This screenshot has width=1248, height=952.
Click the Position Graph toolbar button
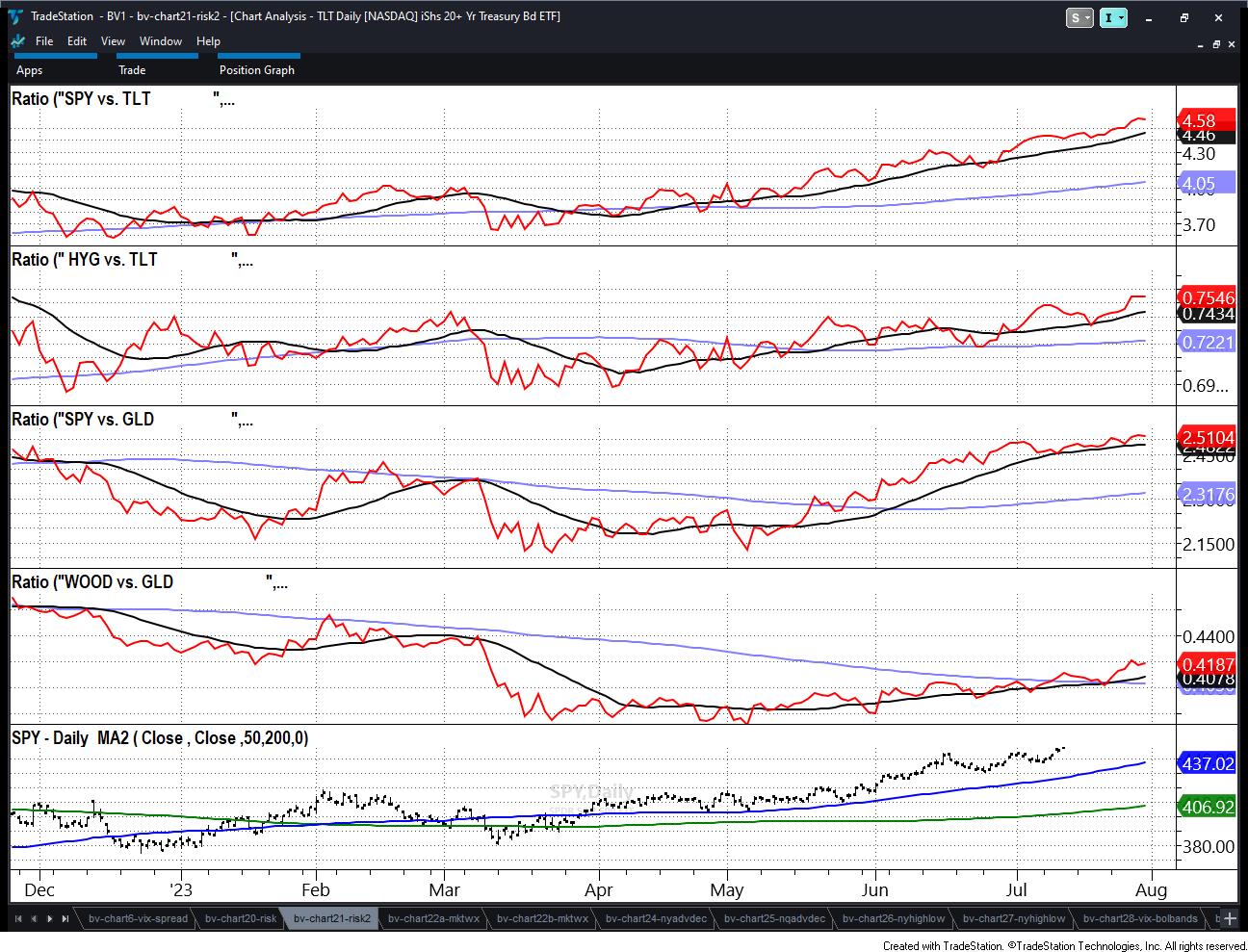click(x=257, y=69)
